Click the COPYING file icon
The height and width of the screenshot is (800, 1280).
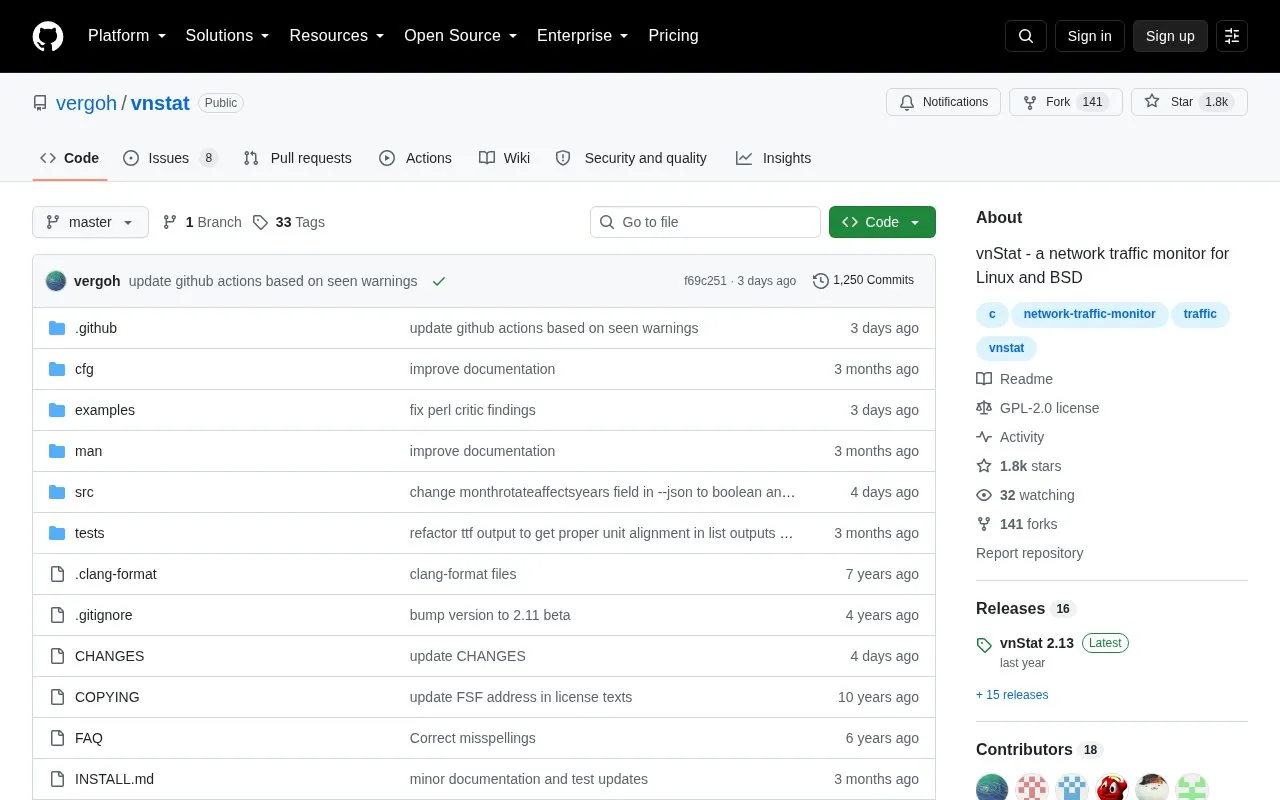point(57,697)
